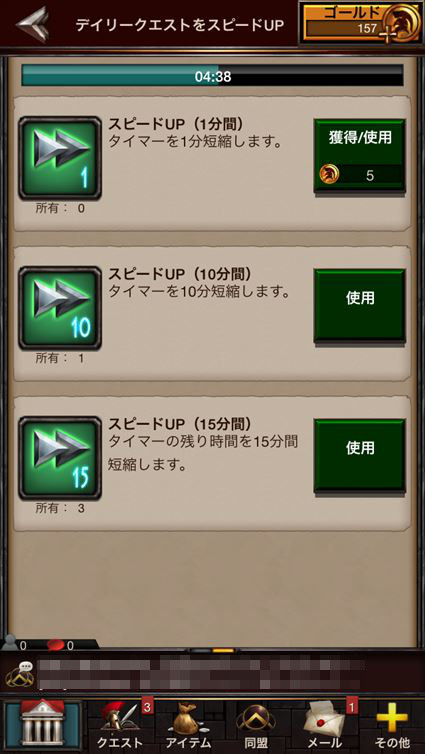Click 獲得/使用 button for 5 gold
This screenshot has height=754, width=425.
[360, 156]
